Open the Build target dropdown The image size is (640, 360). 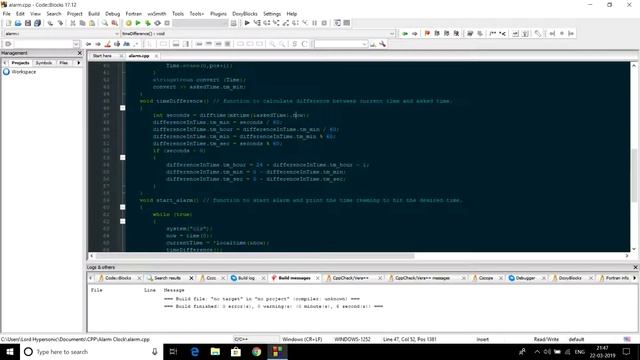pos(200,23)
